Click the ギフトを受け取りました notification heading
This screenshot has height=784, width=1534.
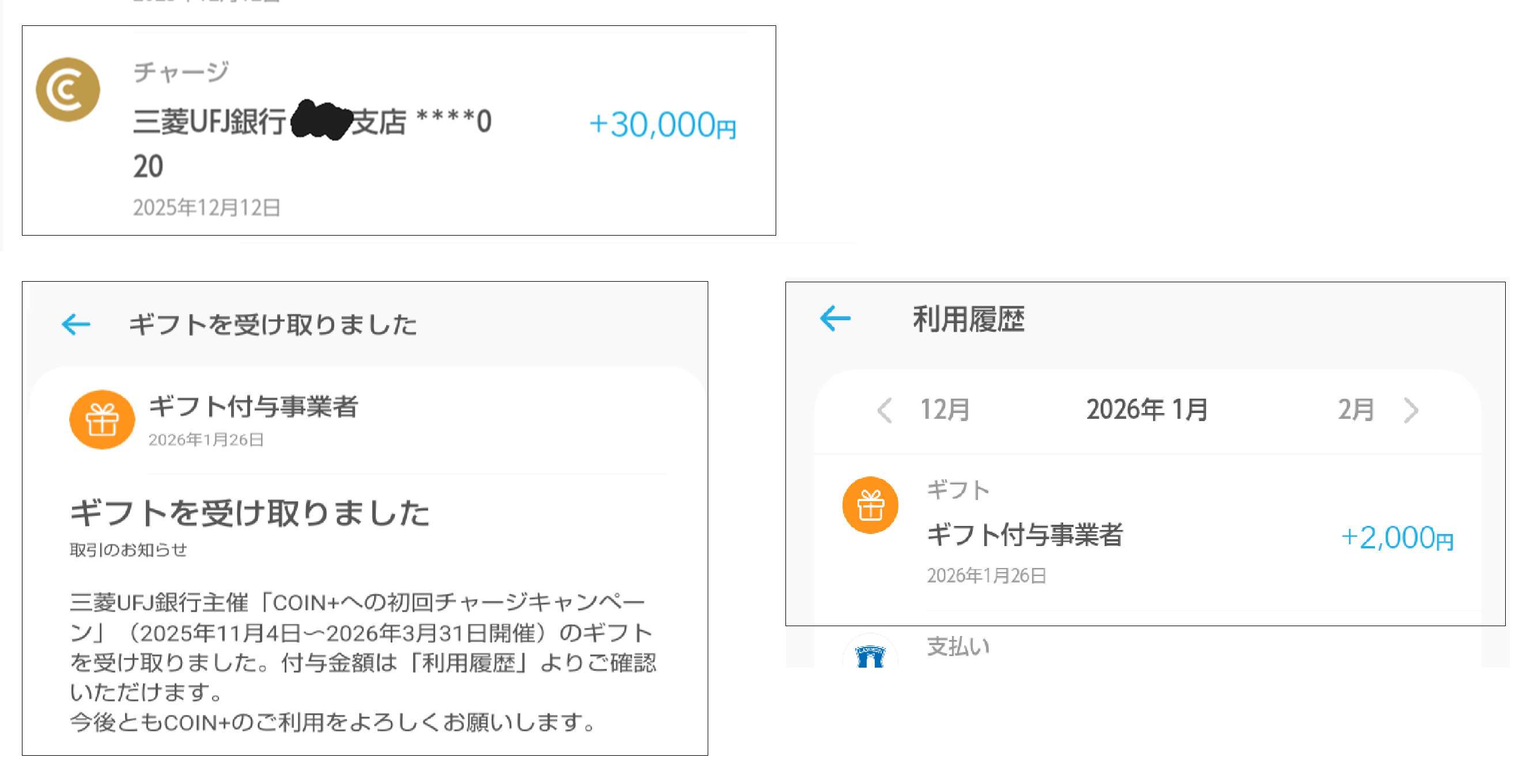point(250,513)
